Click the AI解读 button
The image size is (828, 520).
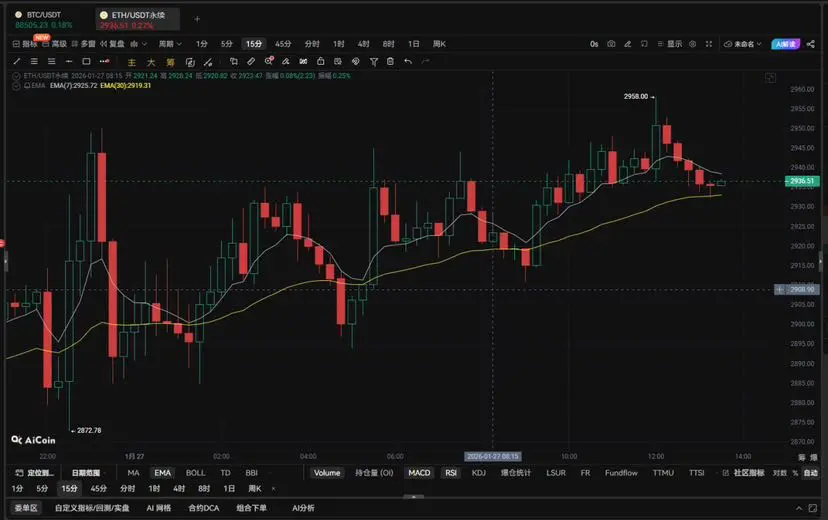[x=786, y=44]
